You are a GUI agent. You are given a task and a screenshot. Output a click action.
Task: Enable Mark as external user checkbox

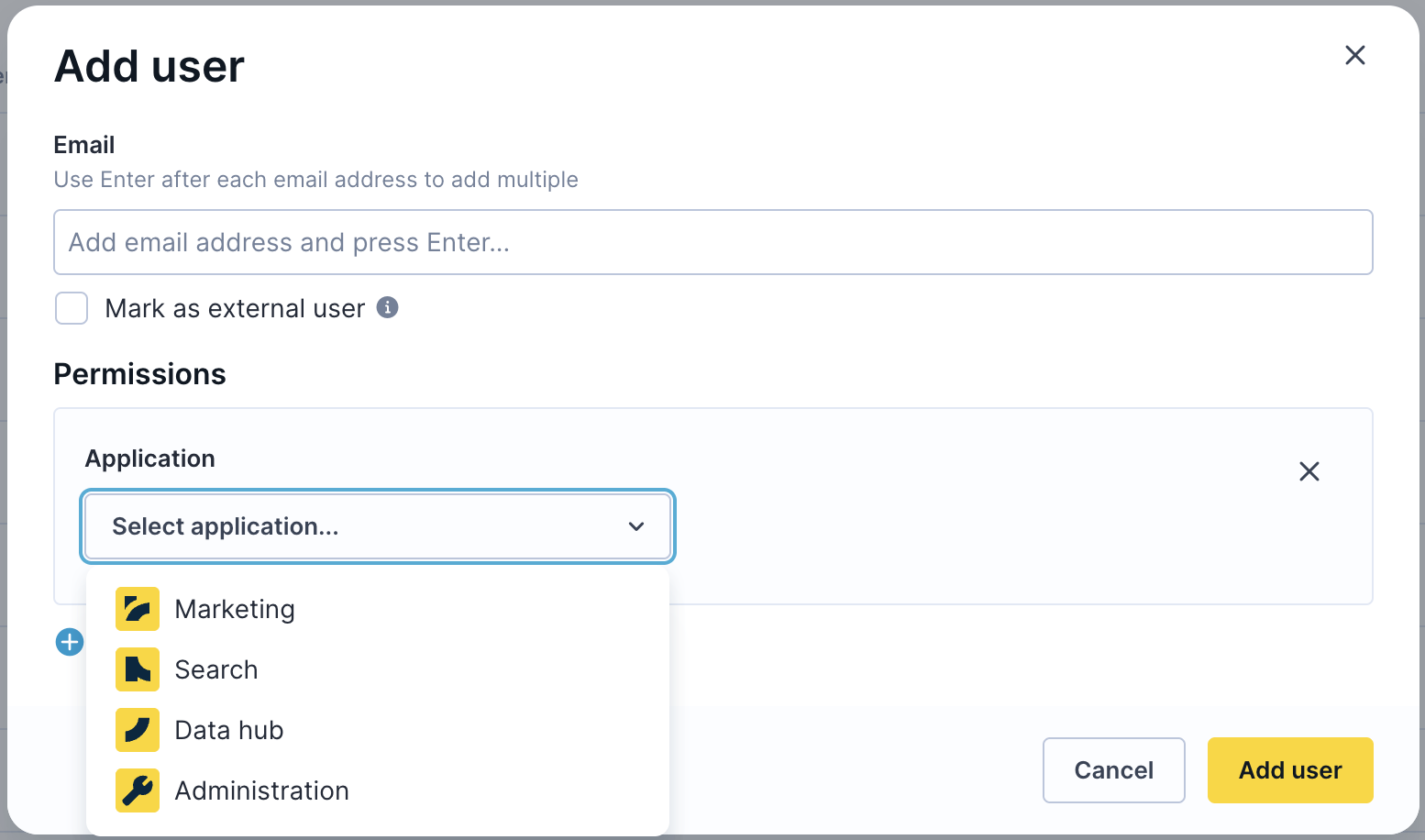click(x=72, y=308)
